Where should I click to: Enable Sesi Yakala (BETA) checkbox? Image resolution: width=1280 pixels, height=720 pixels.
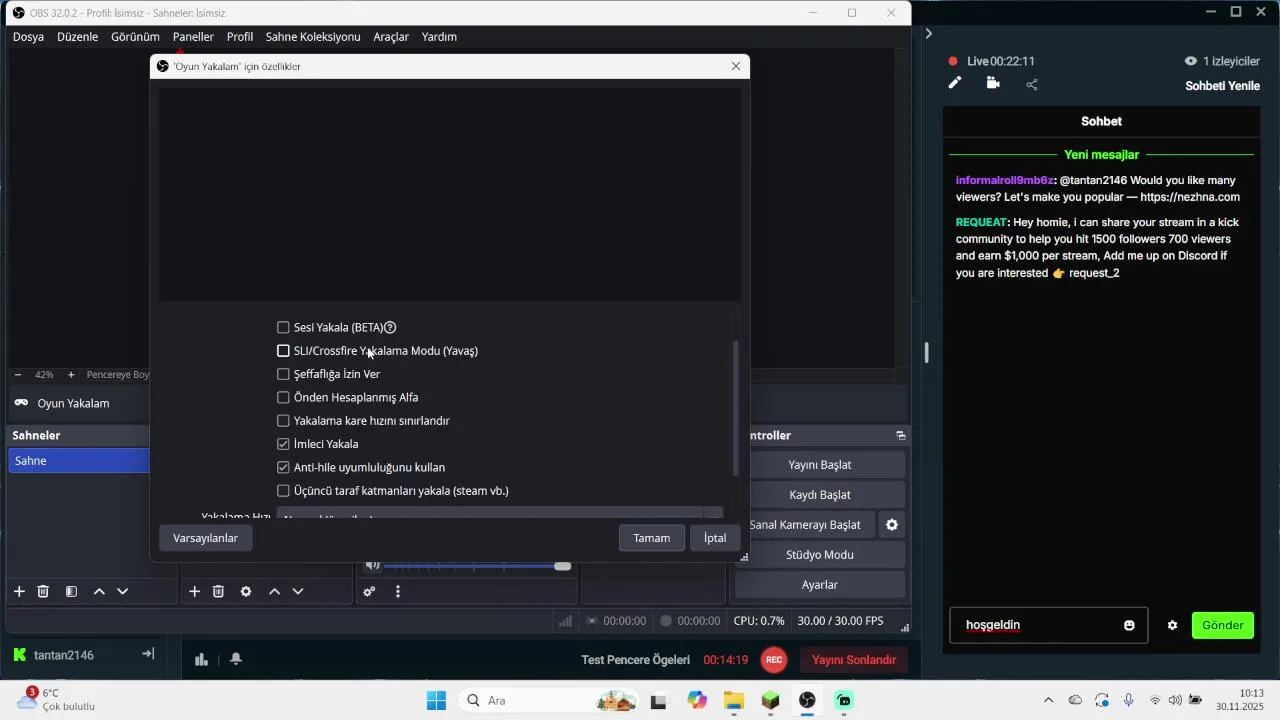click(283, 327)
